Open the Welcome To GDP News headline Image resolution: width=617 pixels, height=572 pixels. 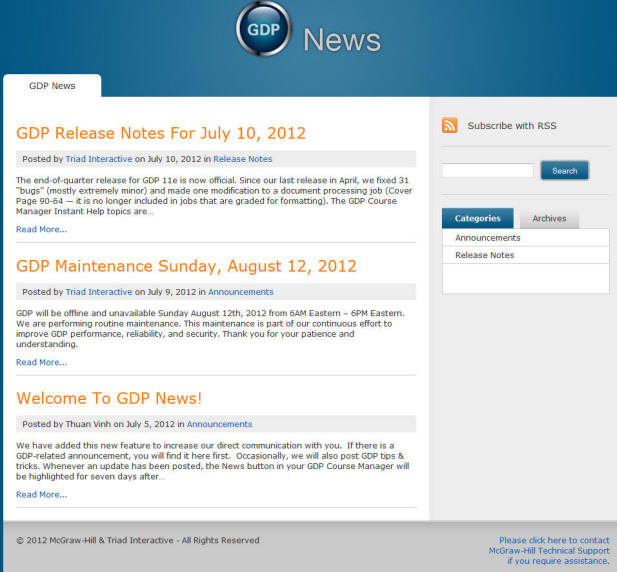[109, 399]
